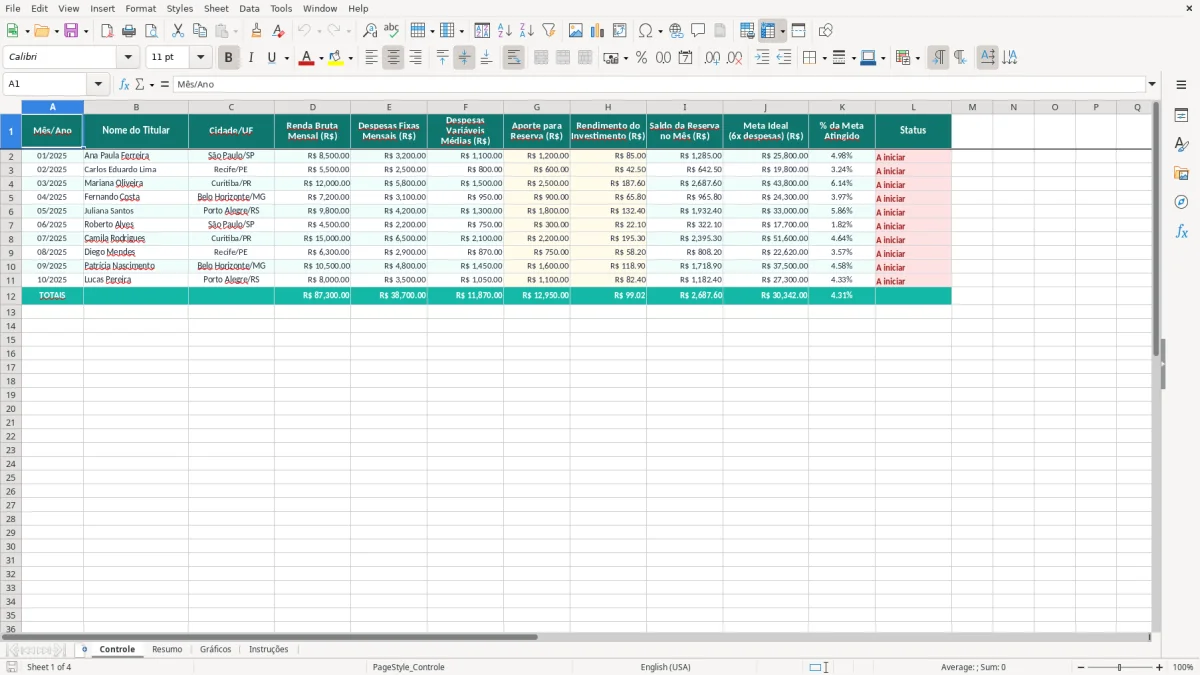Click the Insert Chart icon
The image size is (1200, 675).
pos(598,31)
